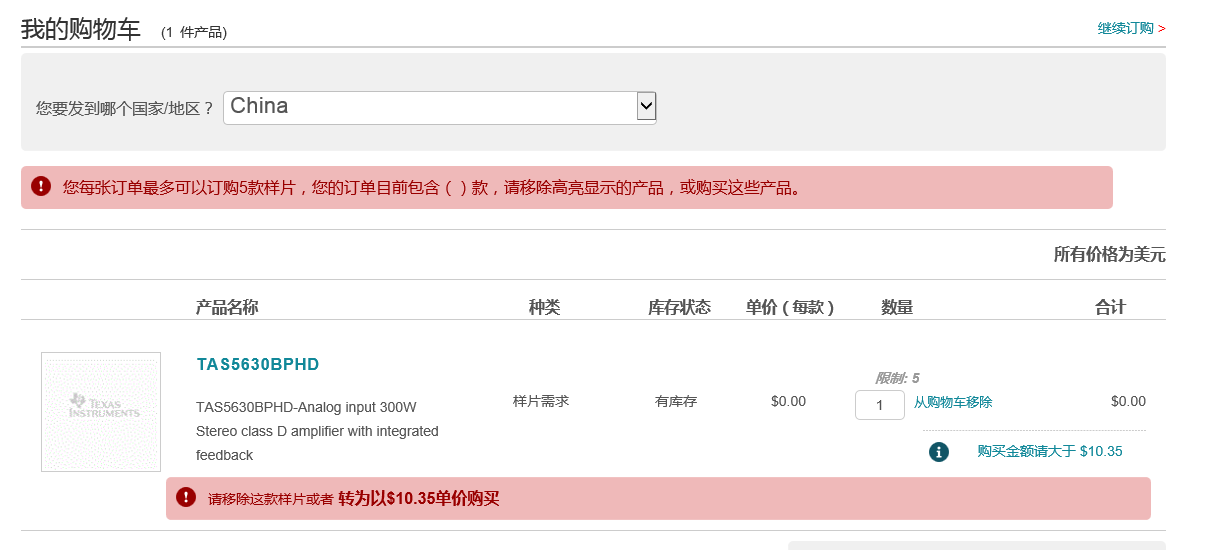Click the 数量 column header

[897, 307]
